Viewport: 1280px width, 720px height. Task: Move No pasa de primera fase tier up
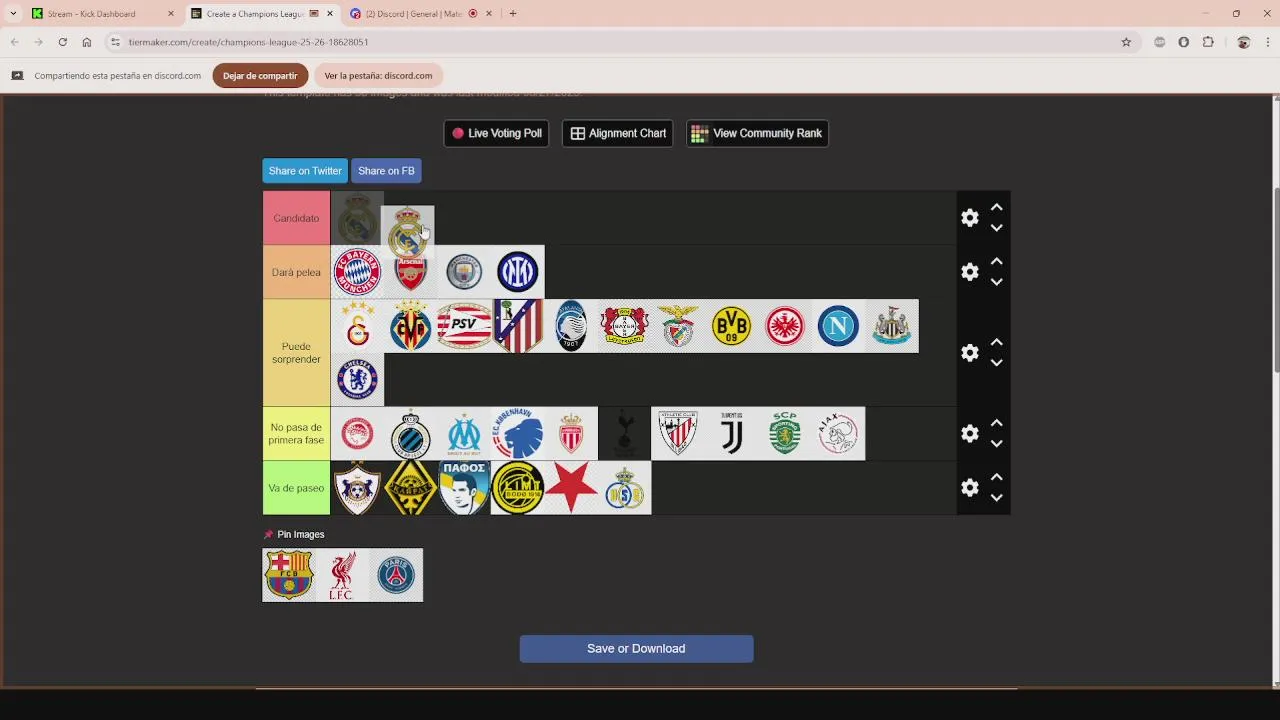[x=997, y=424]
